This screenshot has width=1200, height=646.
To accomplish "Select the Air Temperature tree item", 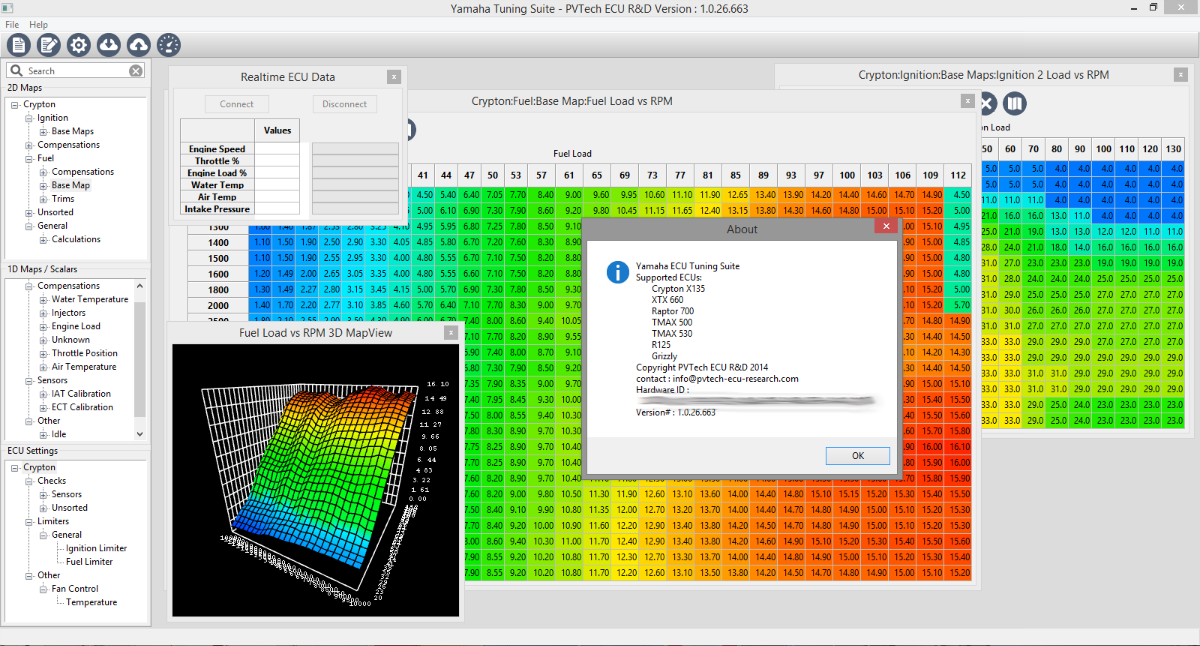I will (x=84, y=367).
